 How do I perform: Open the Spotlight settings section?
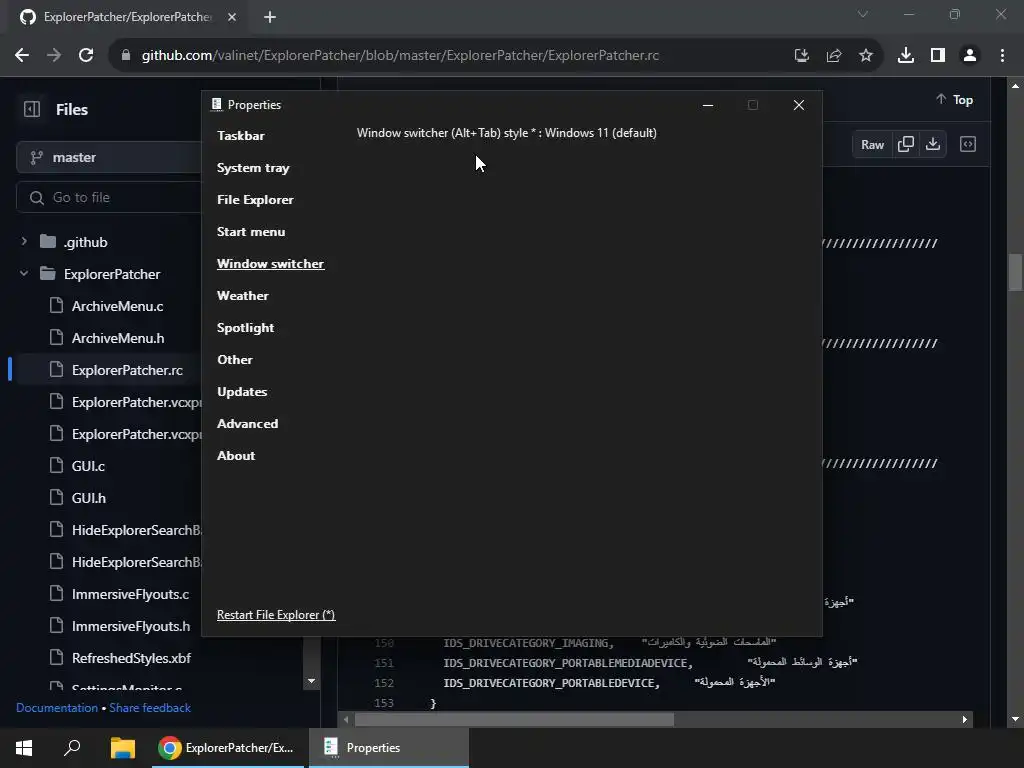(246, 328)
